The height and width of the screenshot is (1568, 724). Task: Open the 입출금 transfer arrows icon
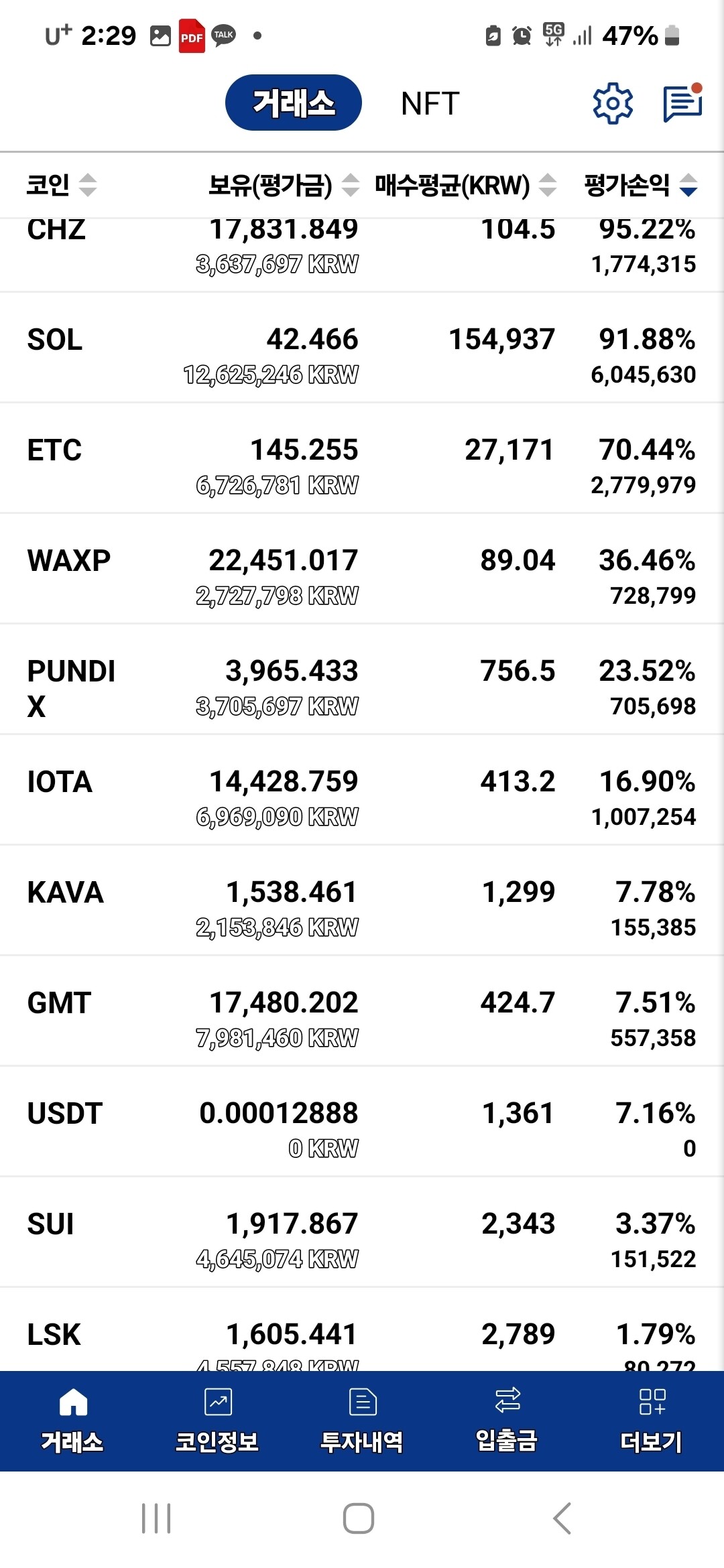[x=507, y=1400]
